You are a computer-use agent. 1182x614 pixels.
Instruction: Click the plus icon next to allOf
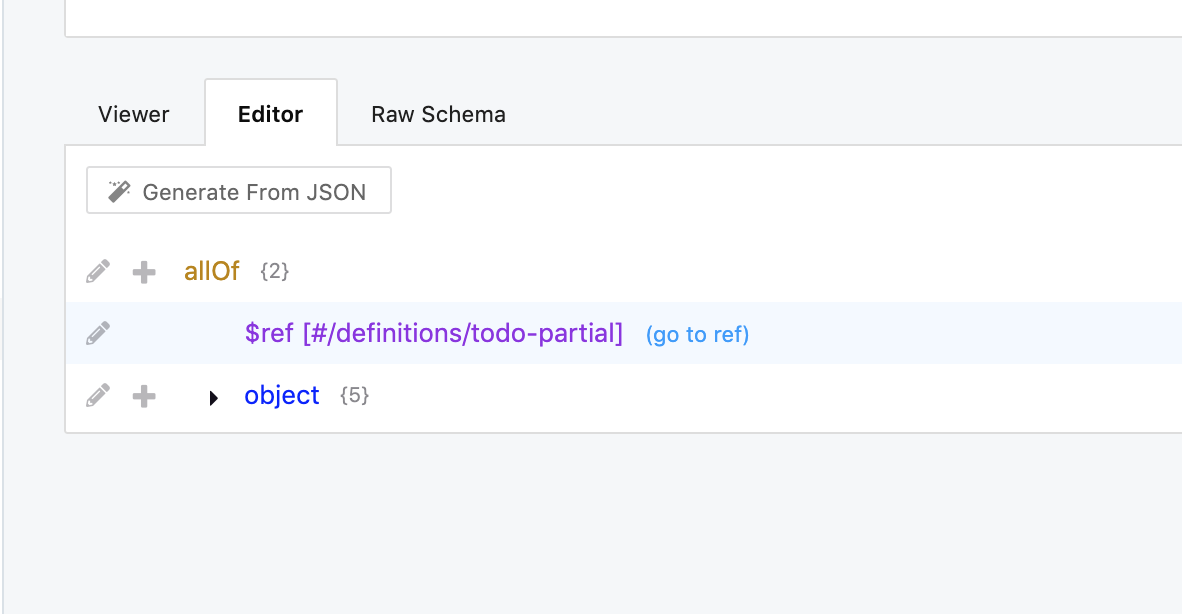(144, 272)
